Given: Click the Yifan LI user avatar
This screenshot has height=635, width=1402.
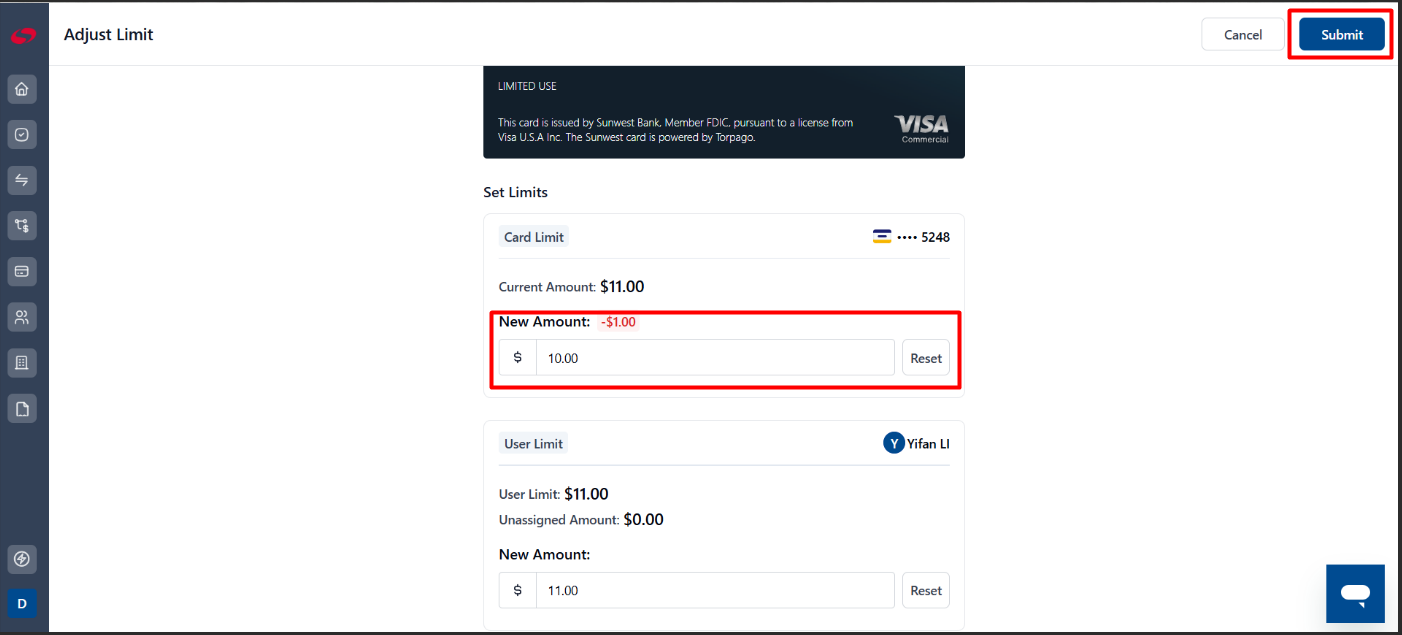Looking at the screenshot, I should pos(894,443).
